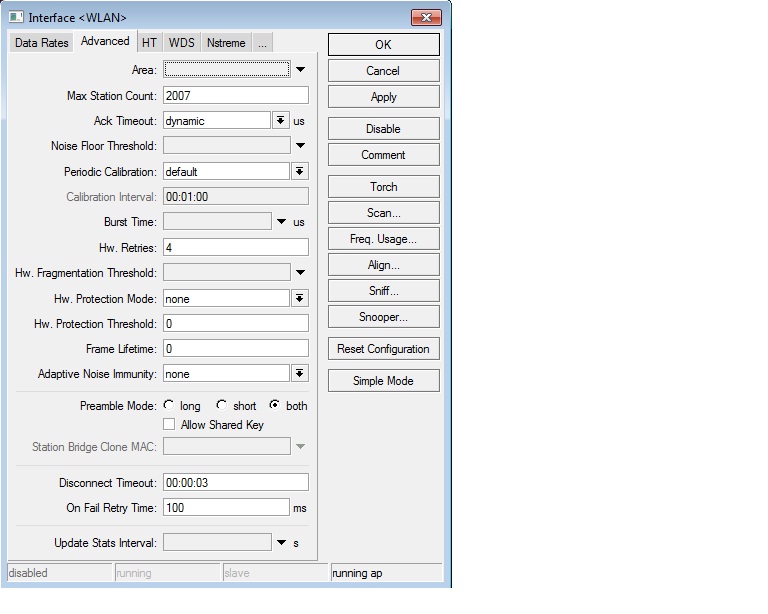Expand the Station Bridge Clone MAC arrow
Image resolution: width=768 pixels, height=614 pixels.
coord(300,446)
